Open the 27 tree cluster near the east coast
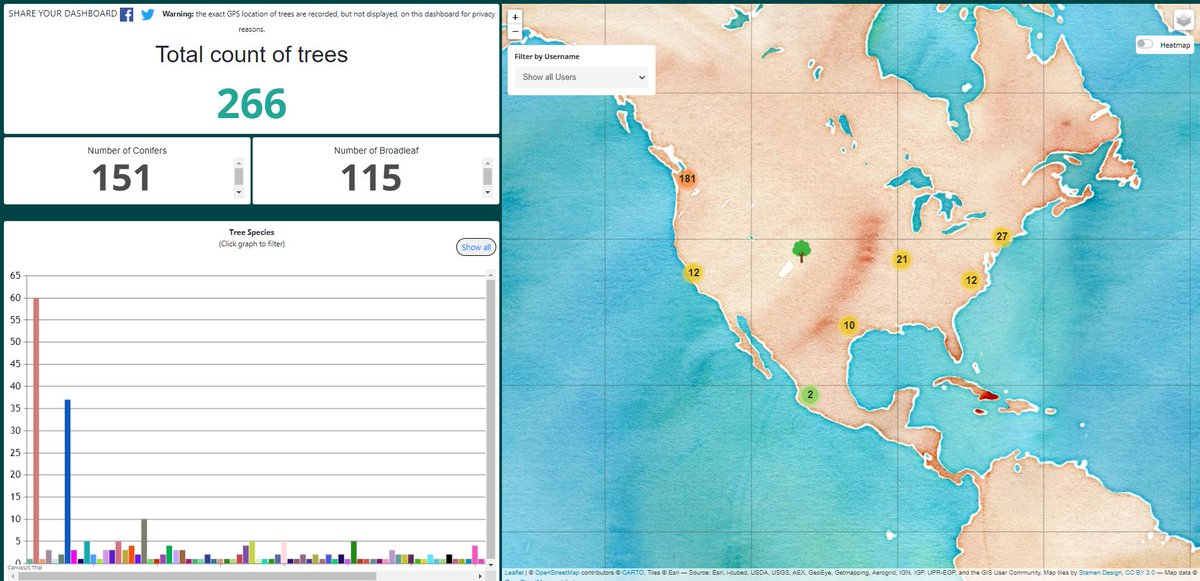This screenshot has height=581, width=1200. coord(1001,236)
